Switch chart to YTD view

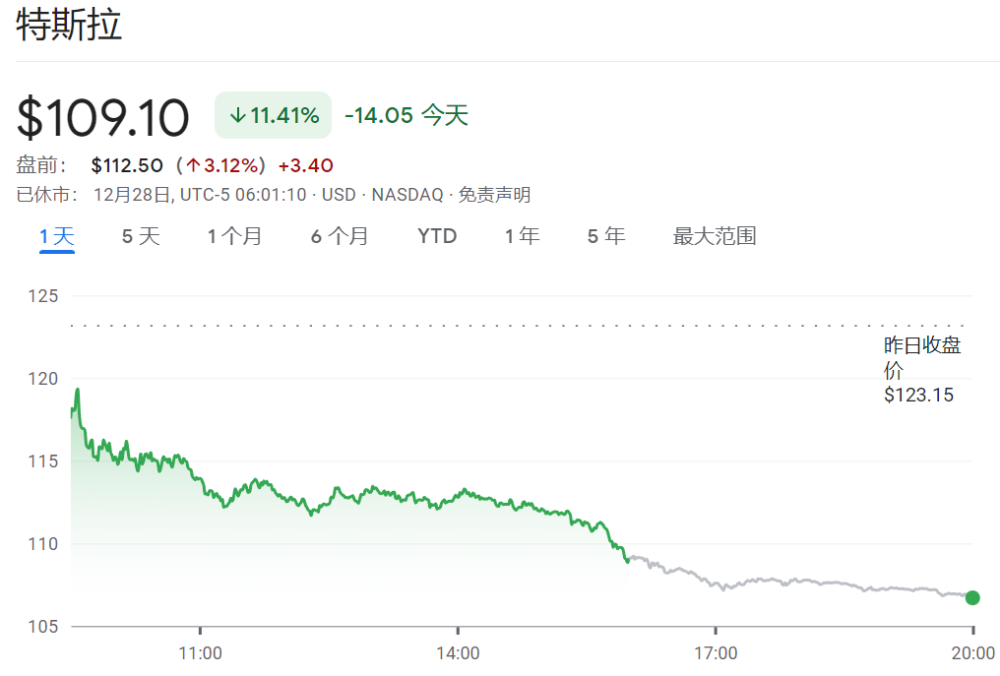(x=437, y=237)
